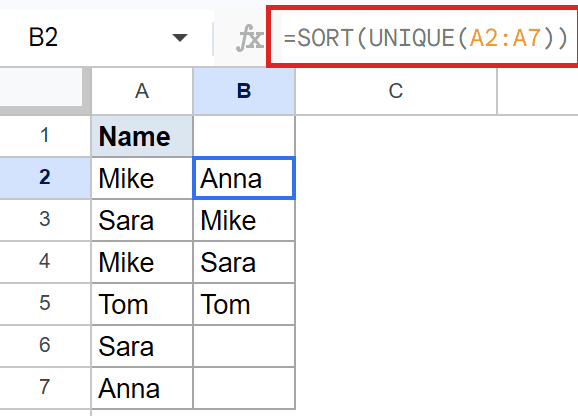Select cell A3 containing Sara

tap(142, 220)
